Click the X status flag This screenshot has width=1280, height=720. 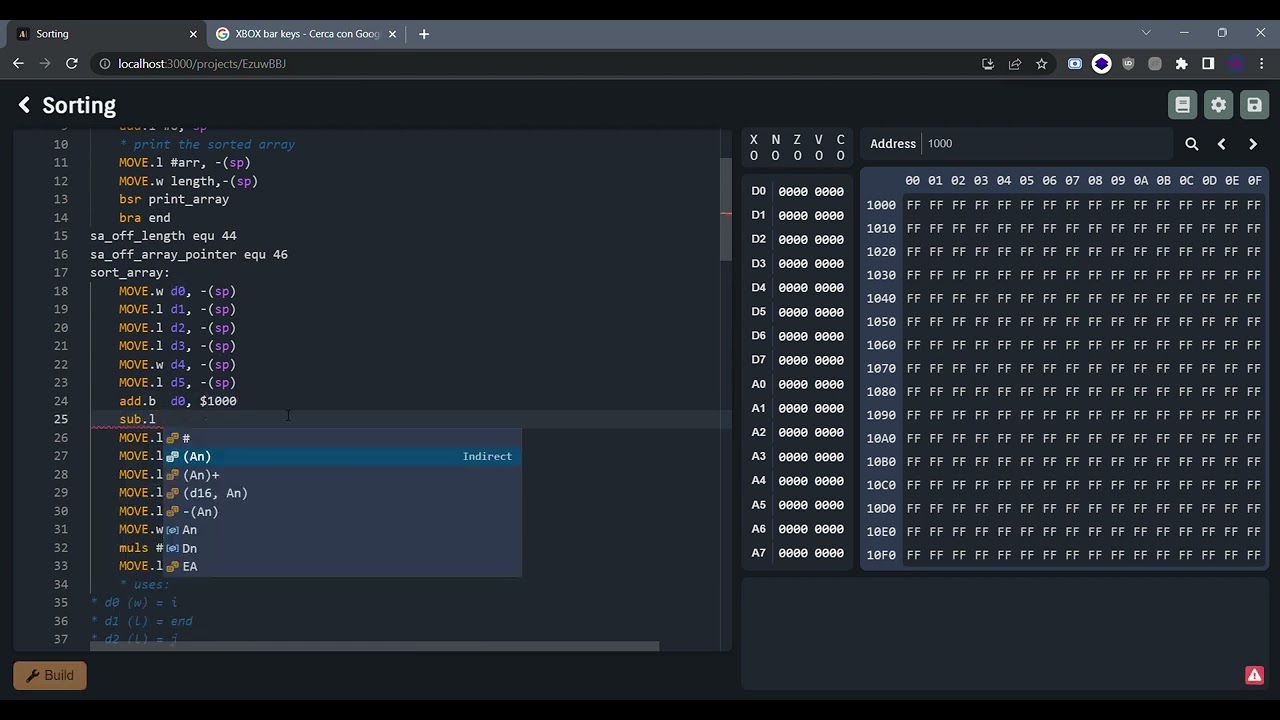[x=753, y=147]
